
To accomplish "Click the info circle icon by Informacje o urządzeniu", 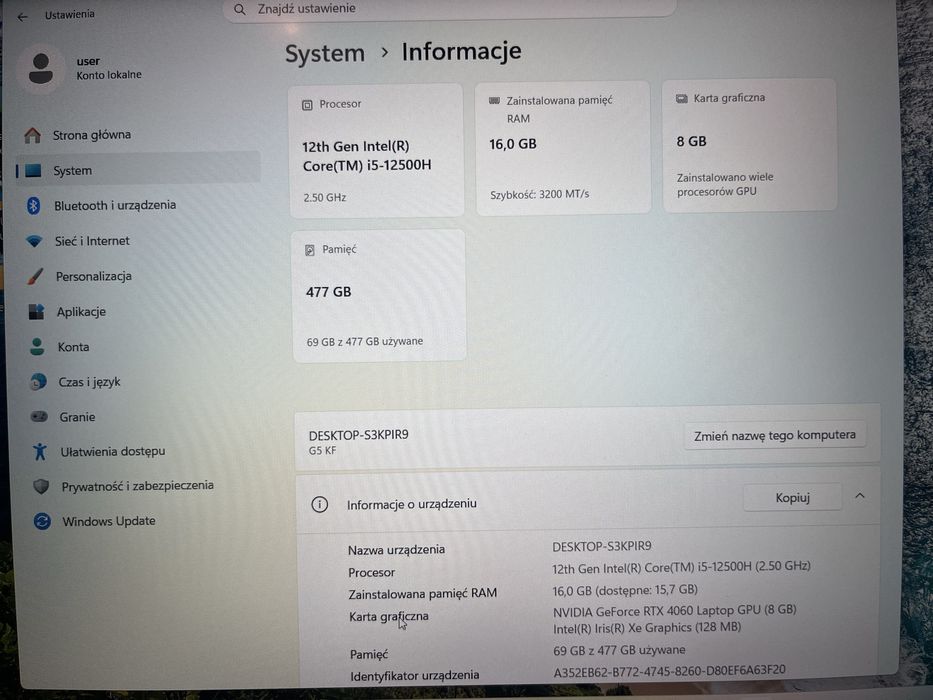I will click(320, 505).
